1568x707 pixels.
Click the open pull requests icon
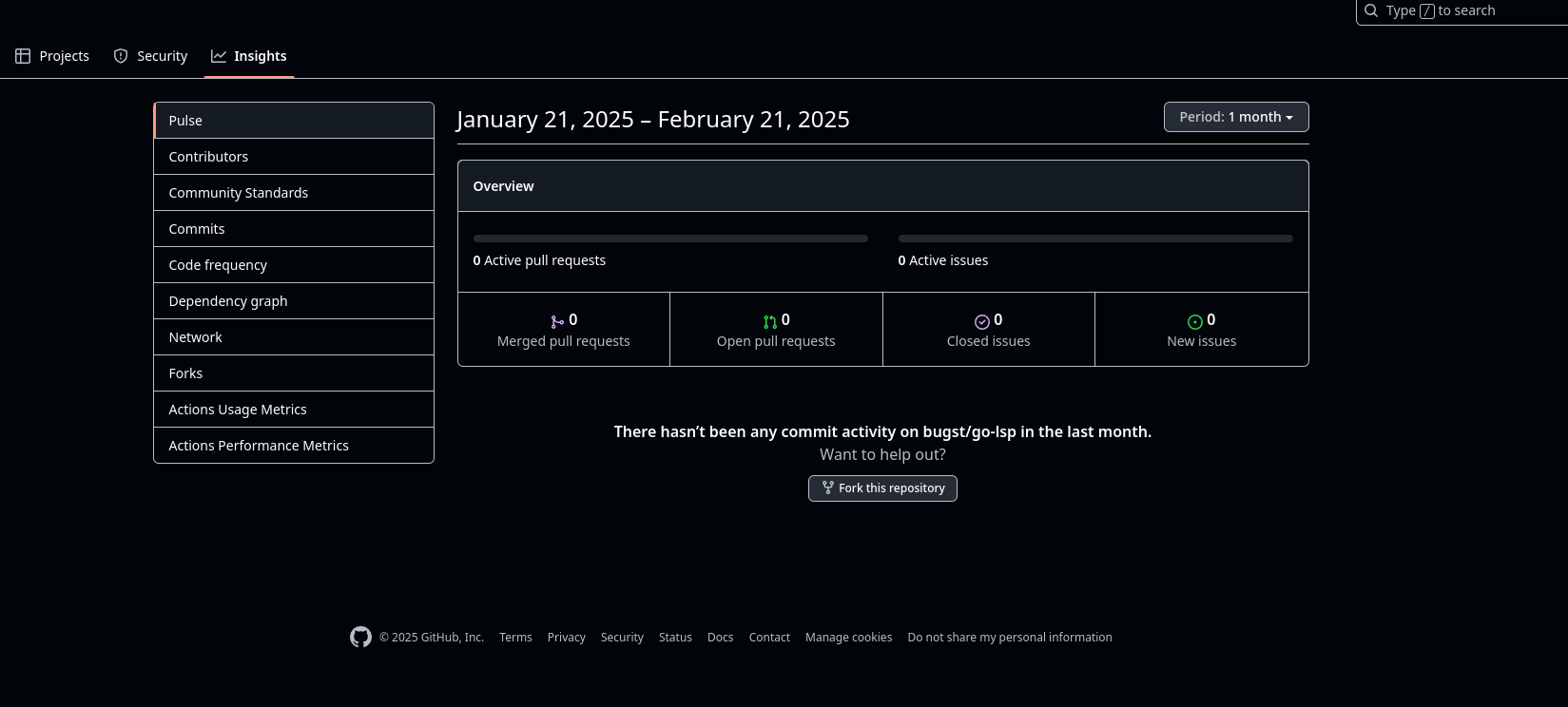770,322
